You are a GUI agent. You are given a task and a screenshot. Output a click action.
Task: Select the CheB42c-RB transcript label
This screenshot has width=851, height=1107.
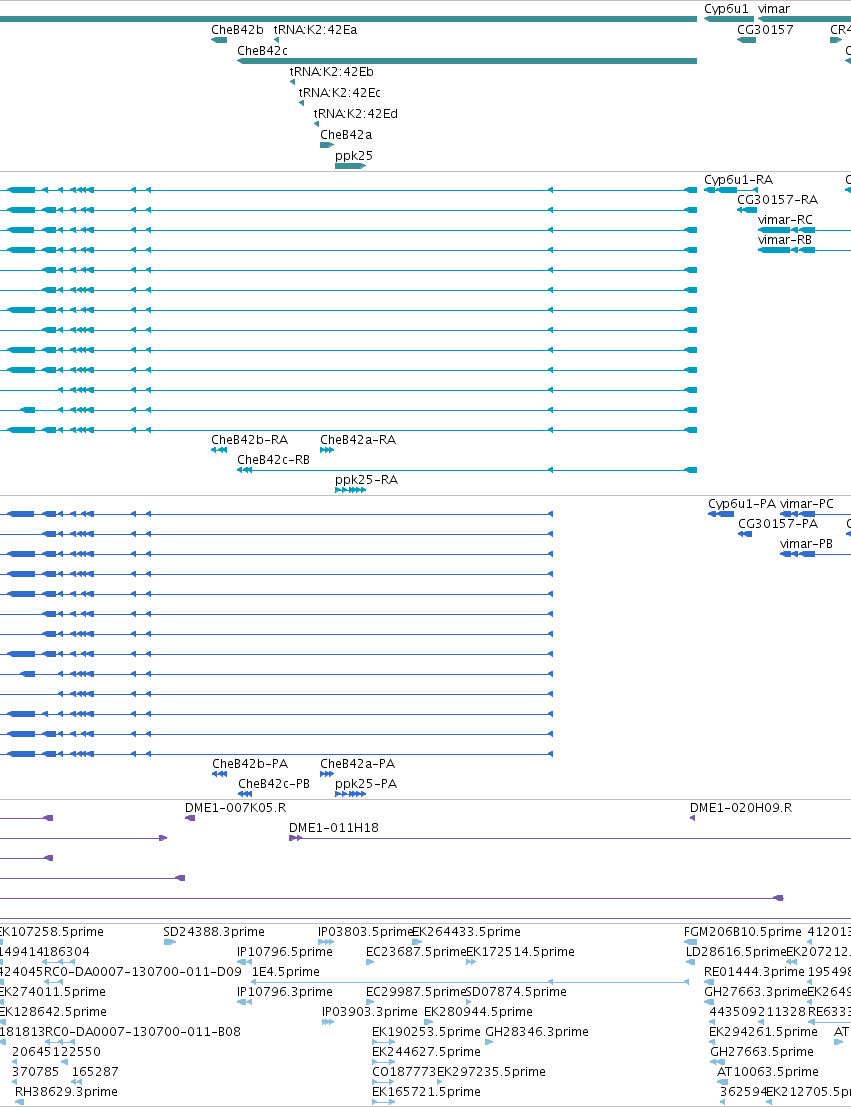click(273, 460)
